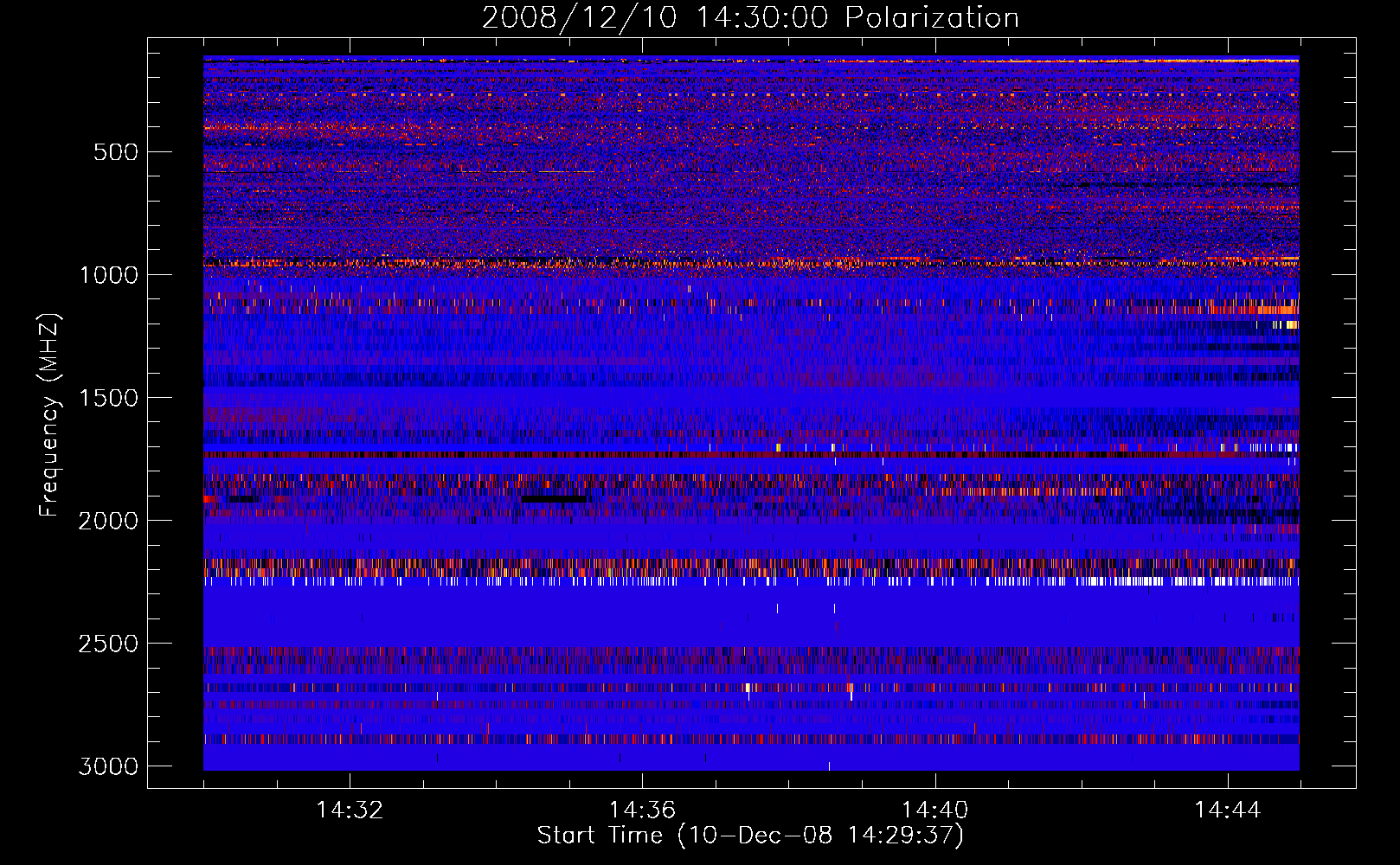This screenshot has width=1400, height=865.
Task: Click the 1000 frequency tick label
Action: 108,275
